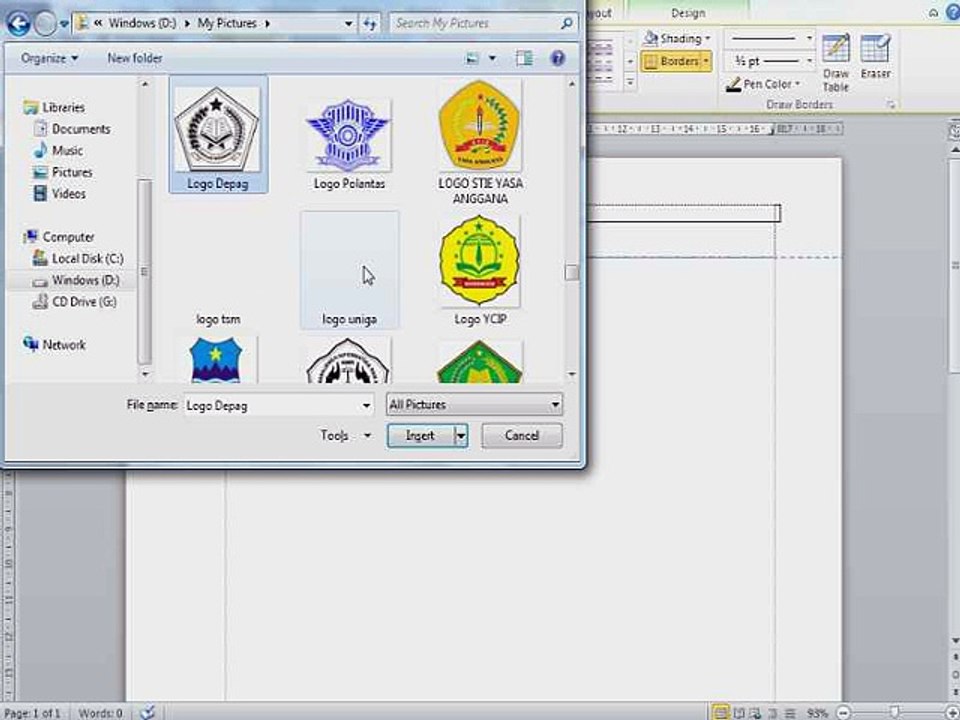
Task: Open the Borders dropdown arrow
Action: pyautogui.click(x=707, y=61)
